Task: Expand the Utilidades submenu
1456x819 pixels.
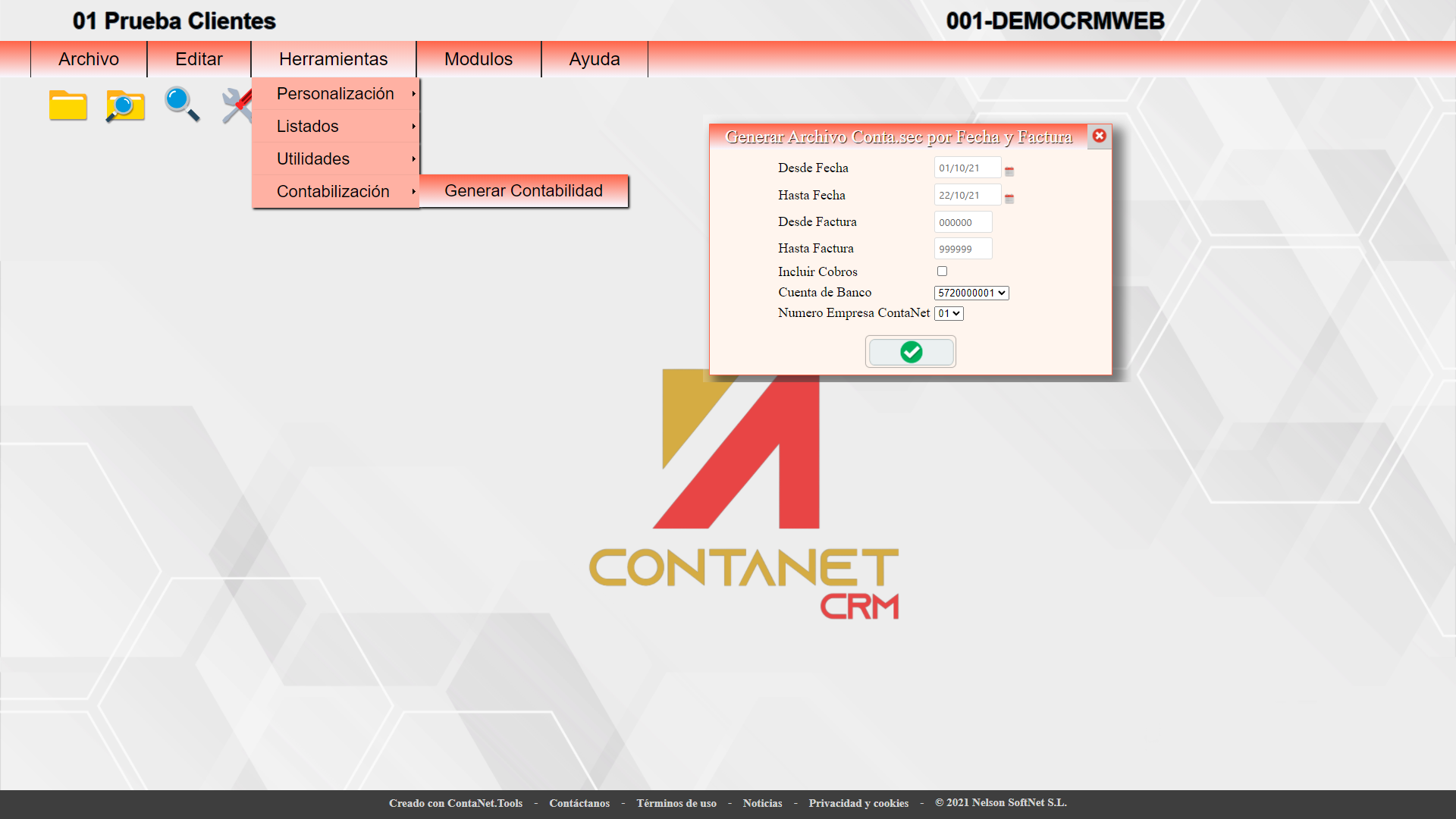Action: [336, 159]
